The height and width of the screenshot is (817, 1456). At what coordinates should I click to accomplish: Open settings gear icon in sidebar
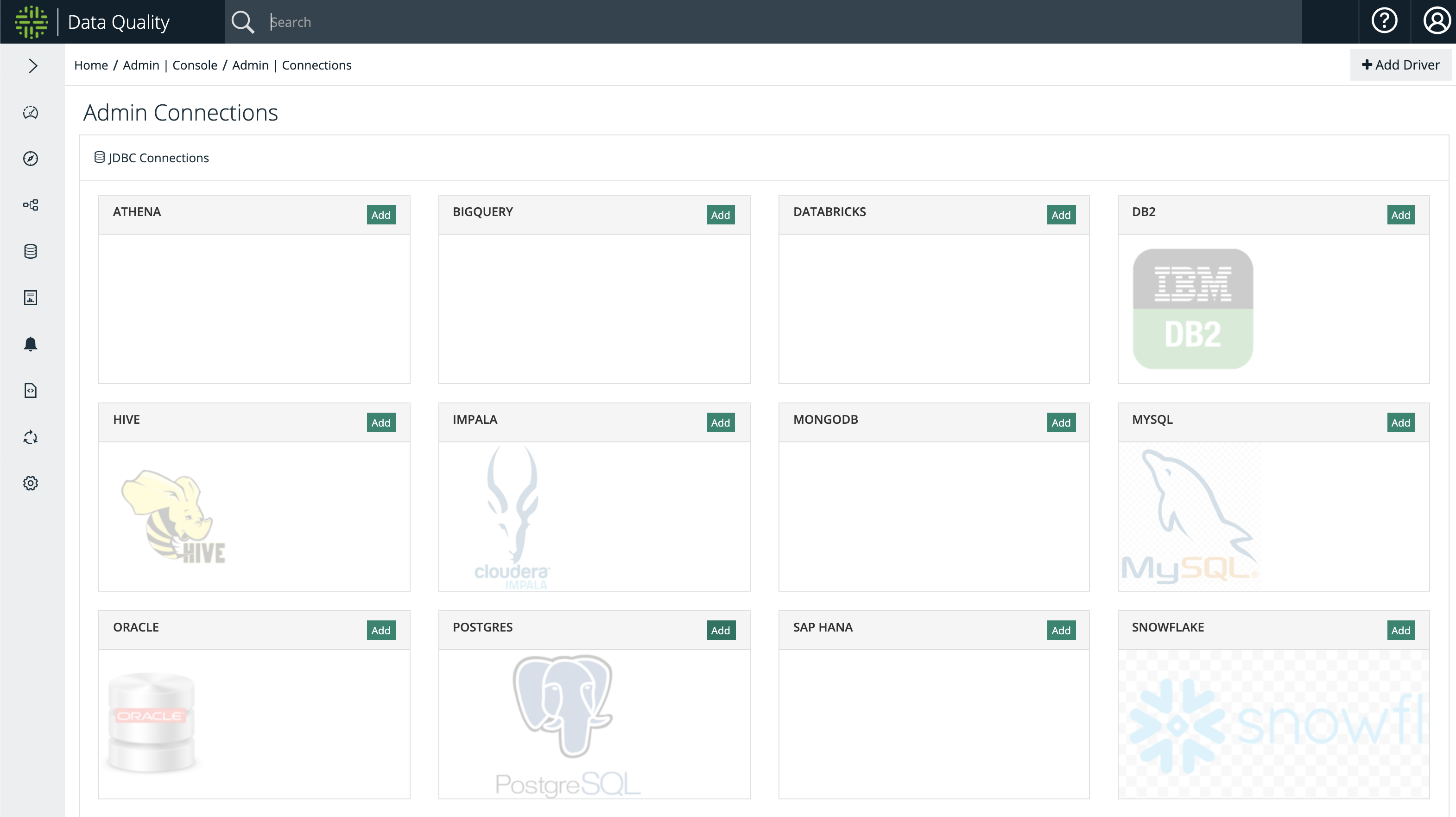31,484
